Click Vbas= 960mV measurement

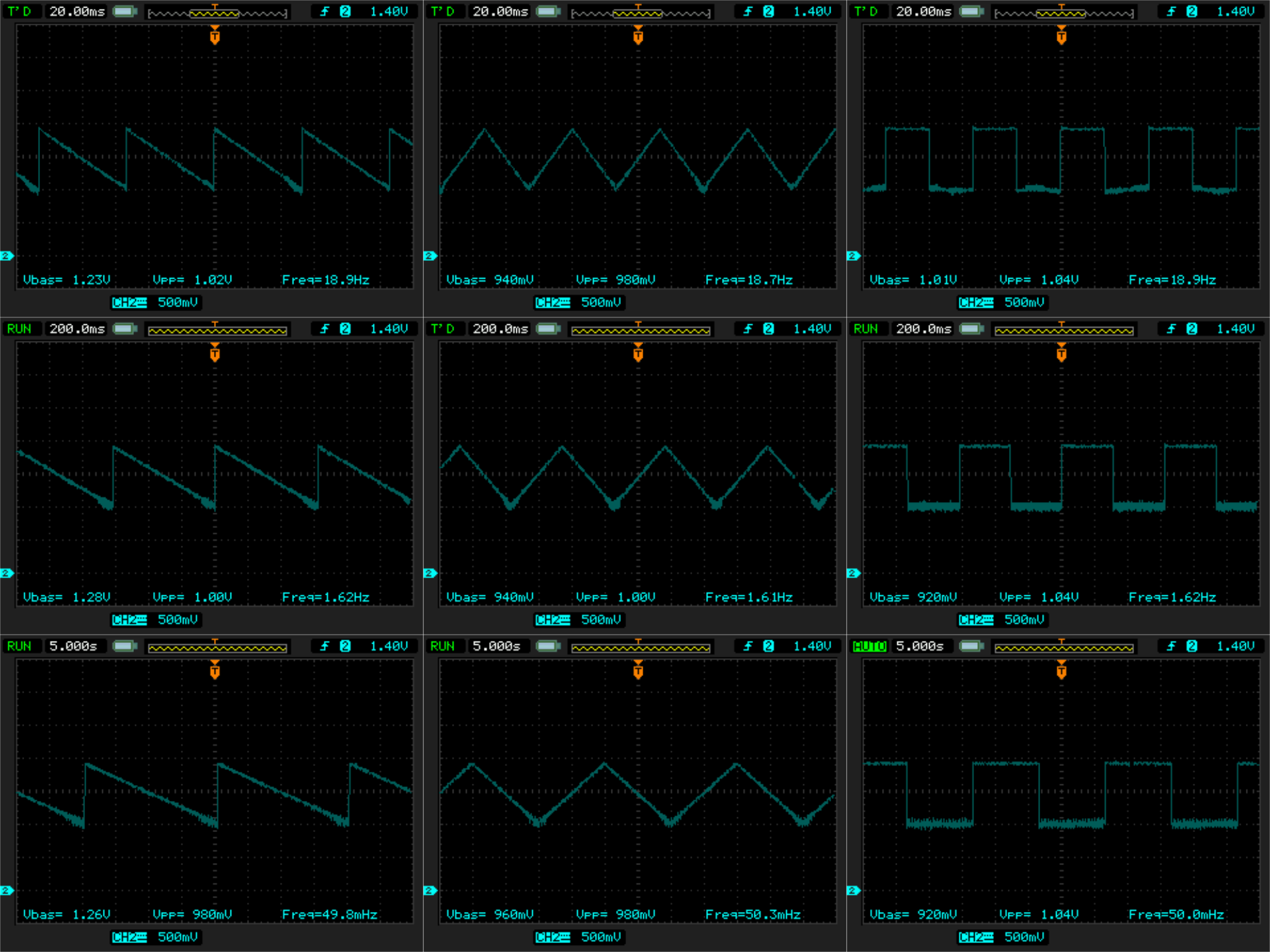[490, 915]
